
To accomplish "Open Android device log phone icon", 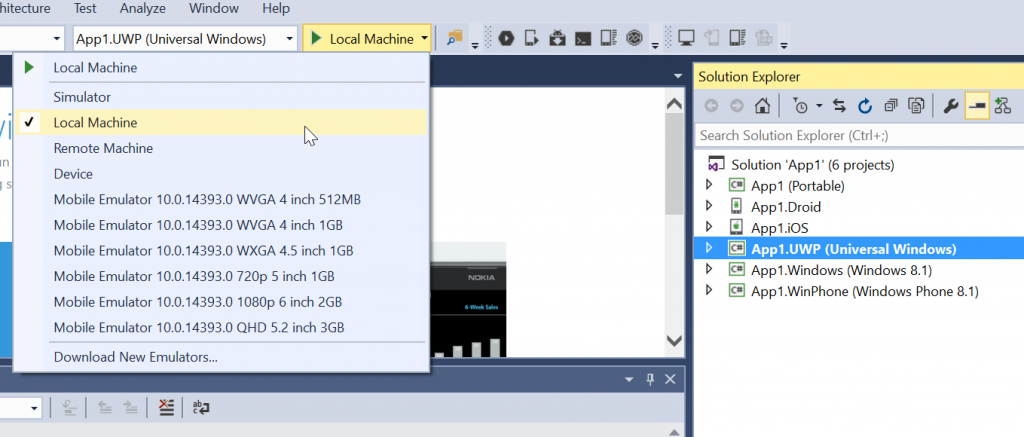I will (608, 39).
